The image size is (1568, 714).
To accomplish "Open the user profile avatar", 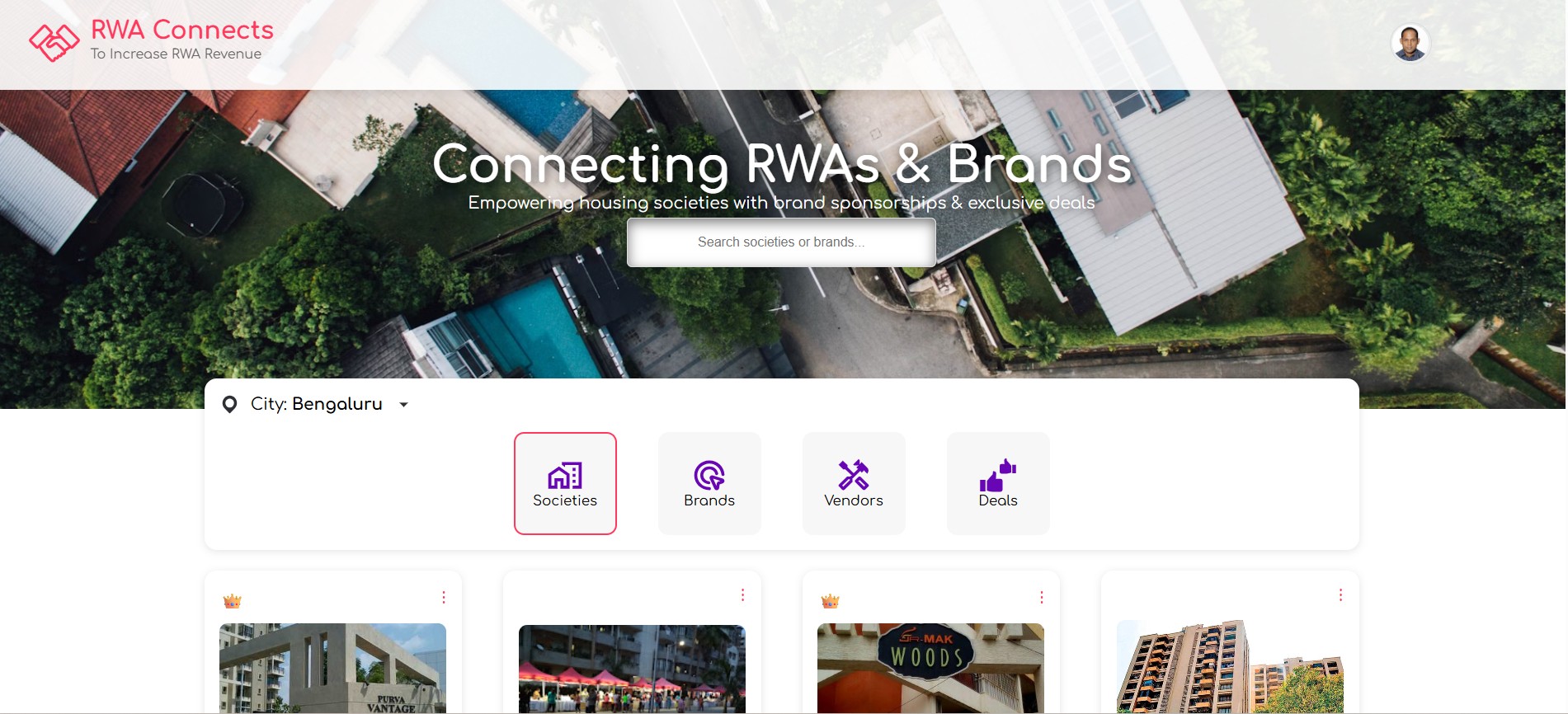I will click(x=1410, y=43).
